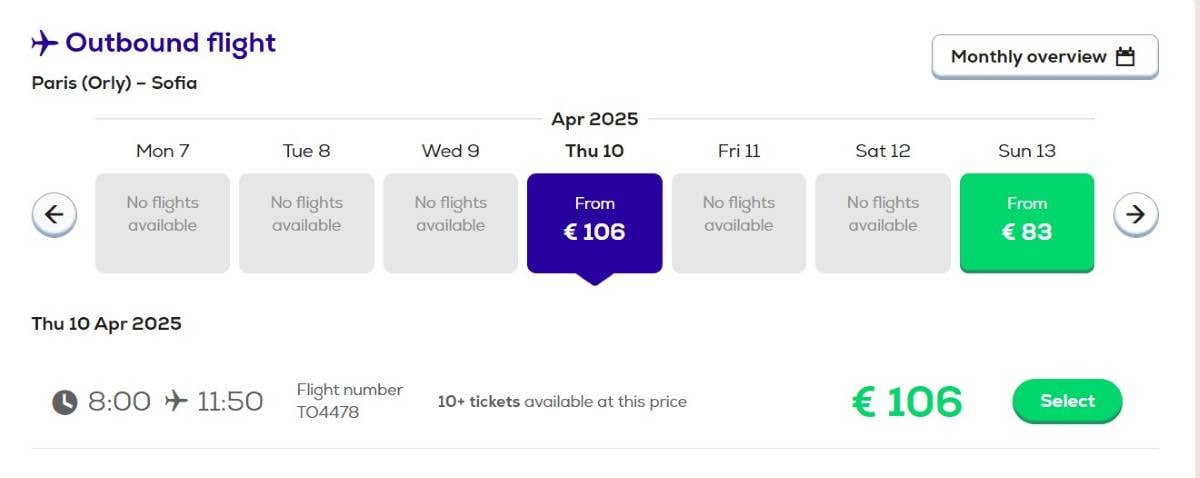The width and height of the screenshot is (1200, 478).
Task: Click the 10+ tickets available notice
Action: tap(562, 402)
